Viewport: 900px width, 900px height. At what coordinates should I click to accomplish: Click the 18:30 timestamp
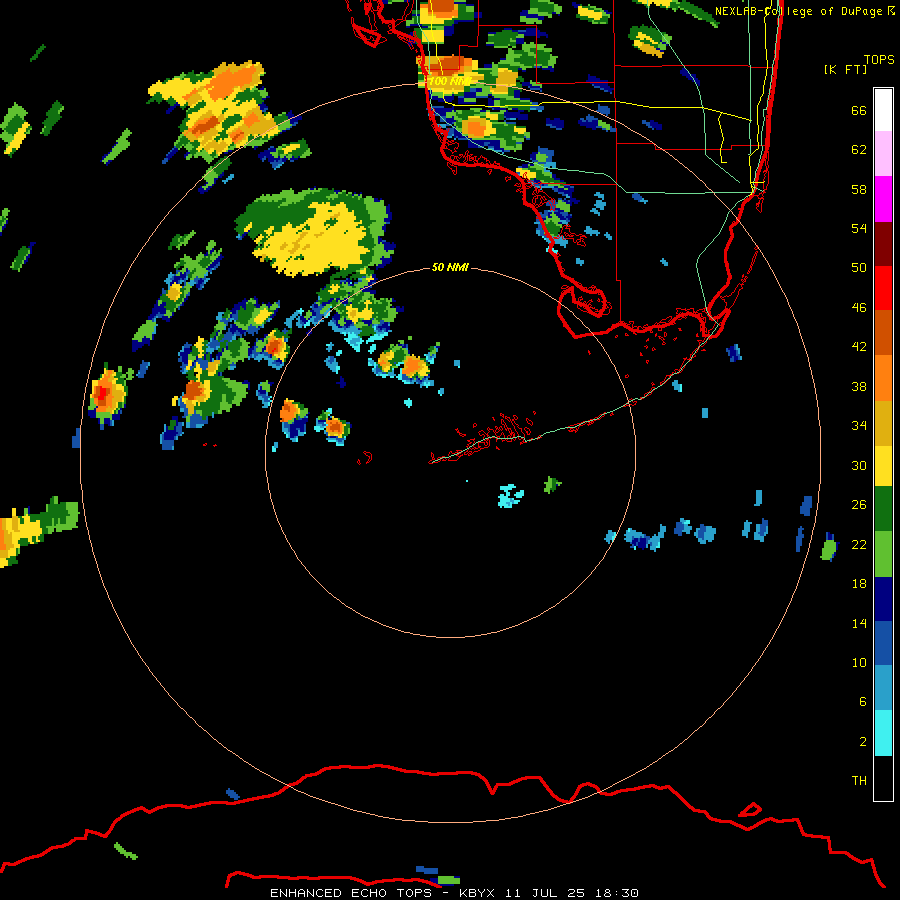pos(617,893)
